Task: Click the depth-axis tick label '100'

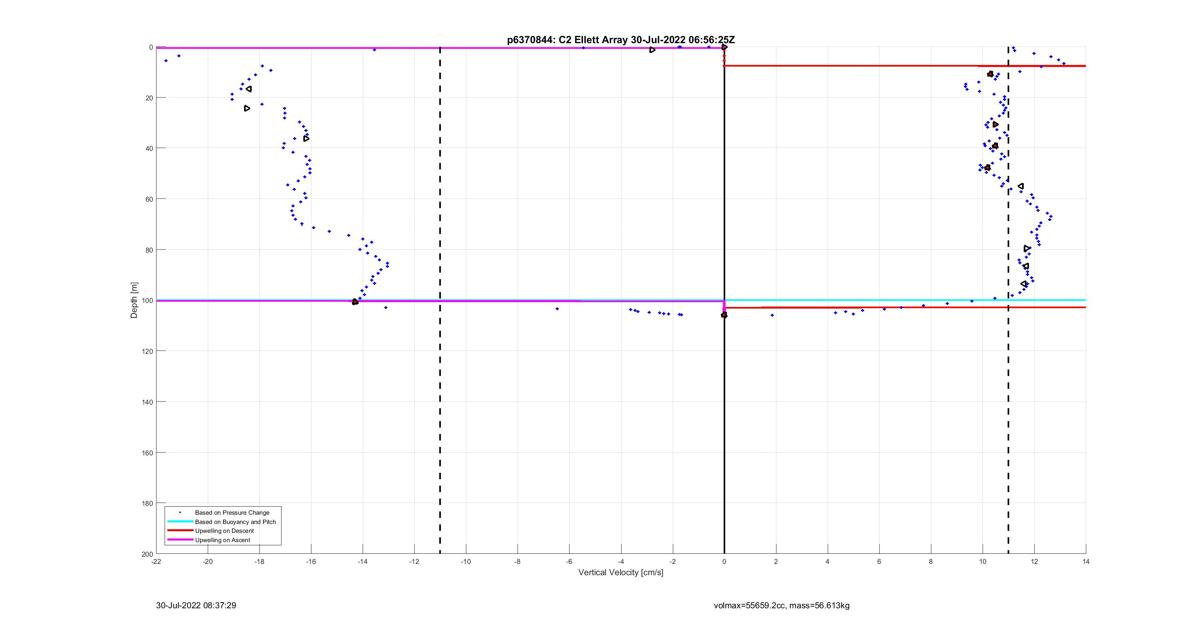Action: (x=146, y=300)
